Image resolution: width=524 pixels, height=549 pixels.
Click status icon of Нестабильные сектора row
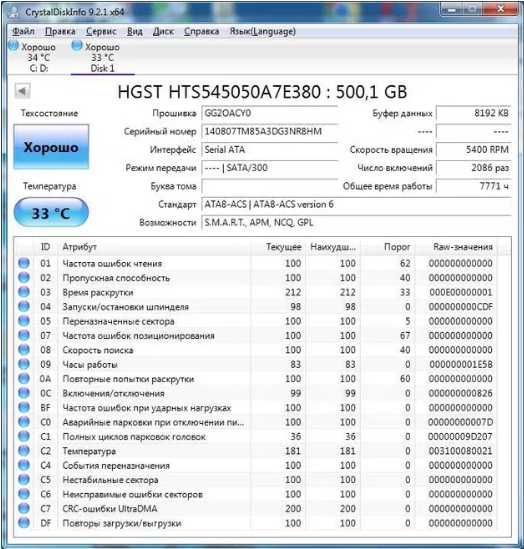point(24,479)
